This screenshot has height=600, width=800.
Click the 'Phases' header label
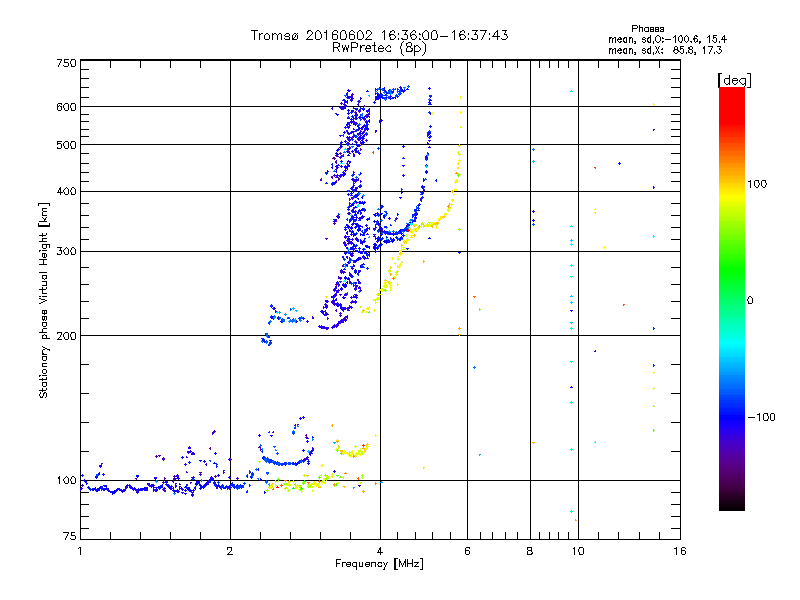click(647, 29)
